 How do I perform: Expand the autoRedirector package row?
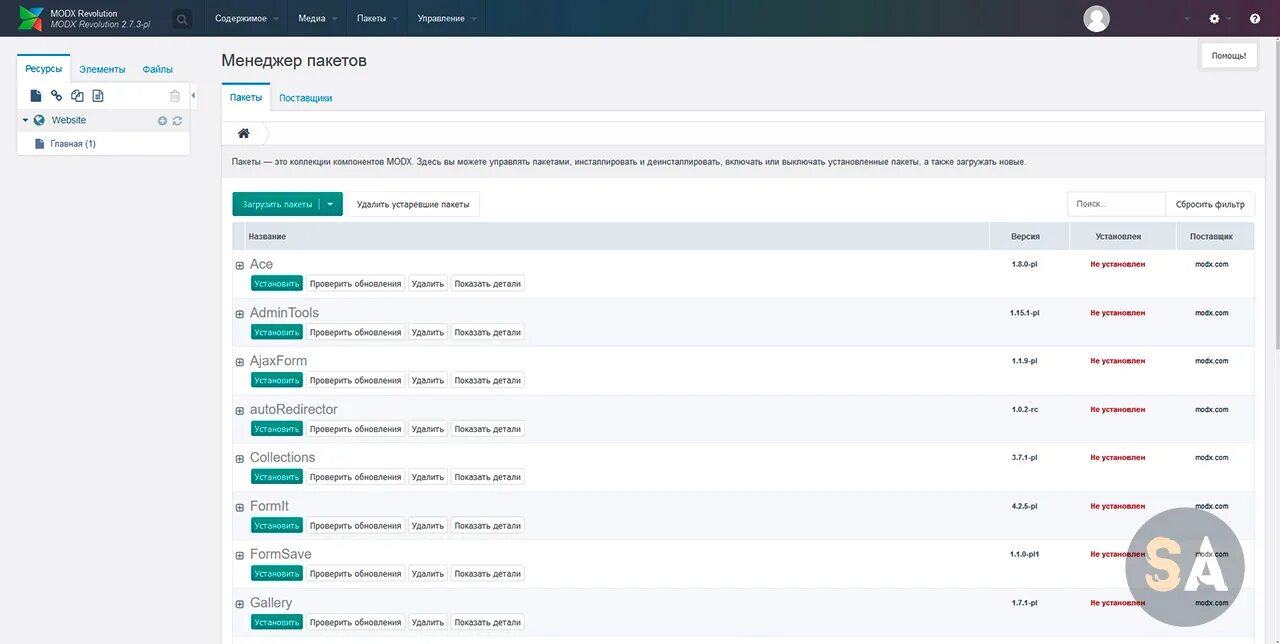[240, 411]
